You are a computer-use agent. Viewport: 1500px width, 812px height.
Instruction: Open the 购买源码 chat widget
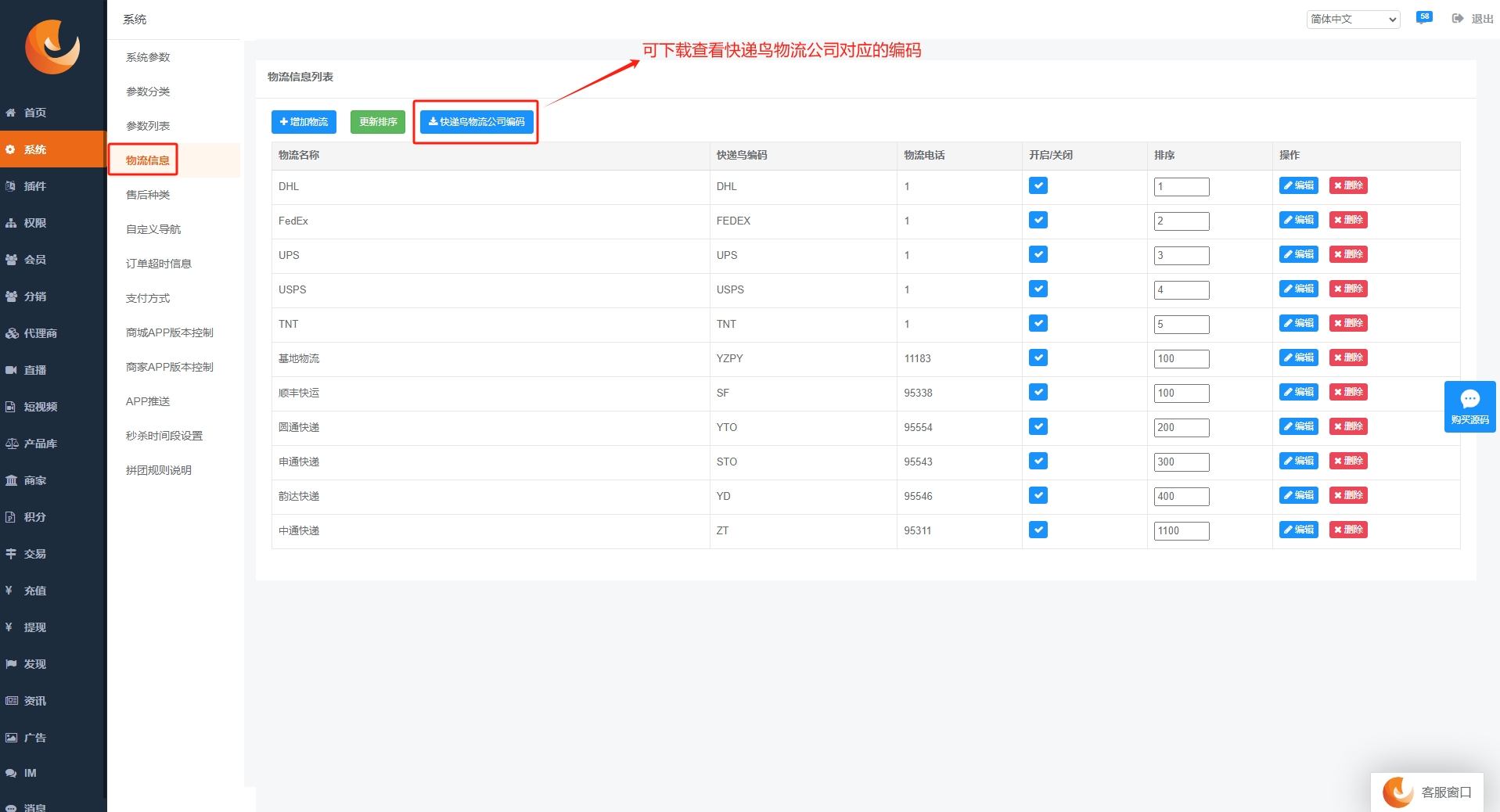click(1469, 406)
